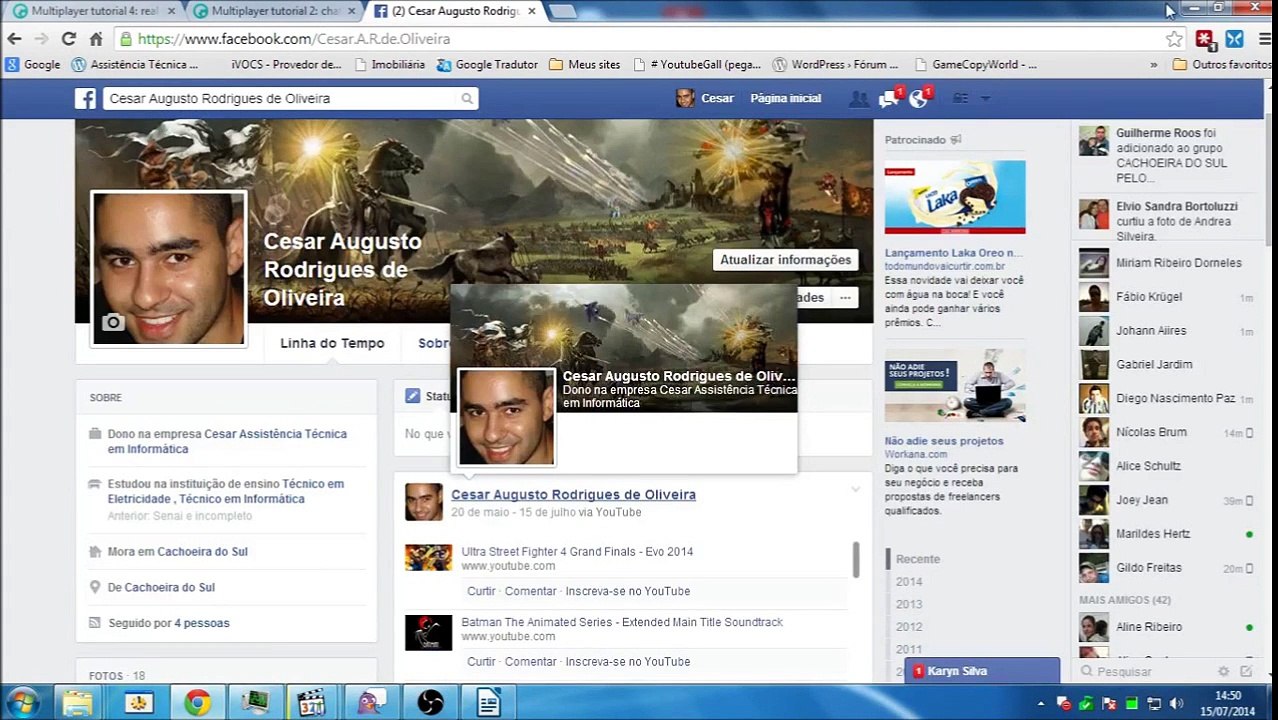Switch to Multiplayer tutorial 4 tab
This screenshot has height=720, width=1278.
92,11
